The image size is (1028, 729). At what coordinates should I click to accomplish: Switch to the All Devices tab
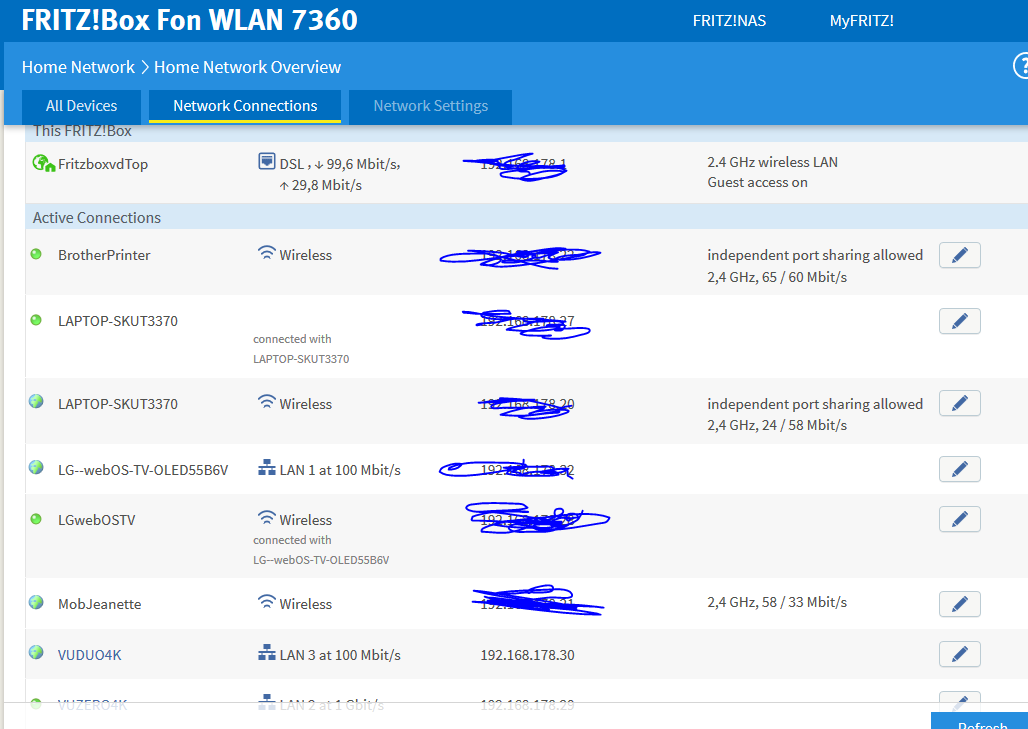click(81, 106)
